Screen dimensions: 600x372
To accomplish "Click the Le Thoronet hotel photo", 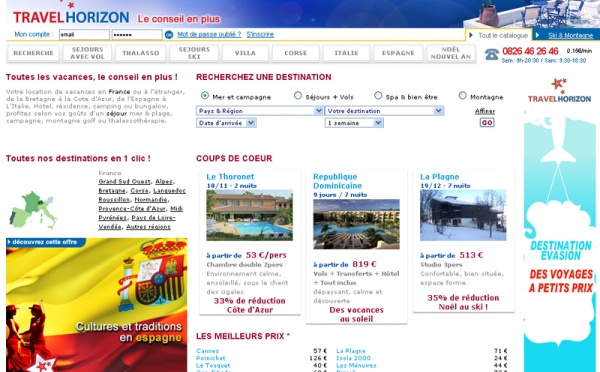I will click(249, 215).
